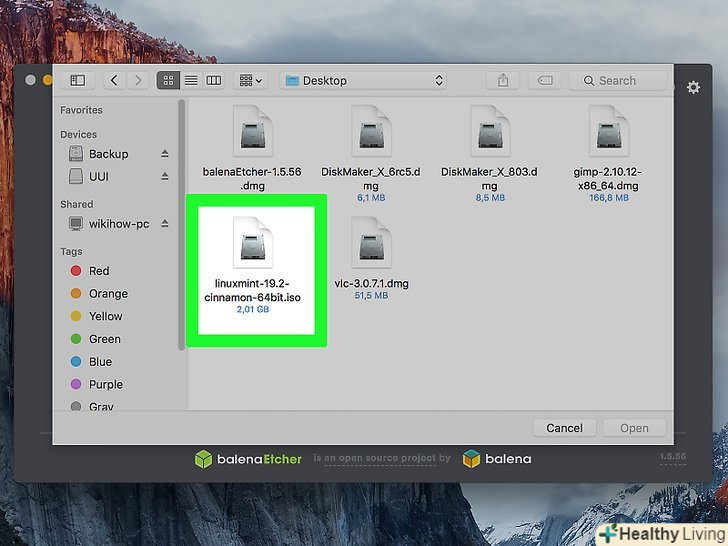The width and height of the screenshot is (728, 546).
Task: Switch to icon view mode
Action: point(167,80)
